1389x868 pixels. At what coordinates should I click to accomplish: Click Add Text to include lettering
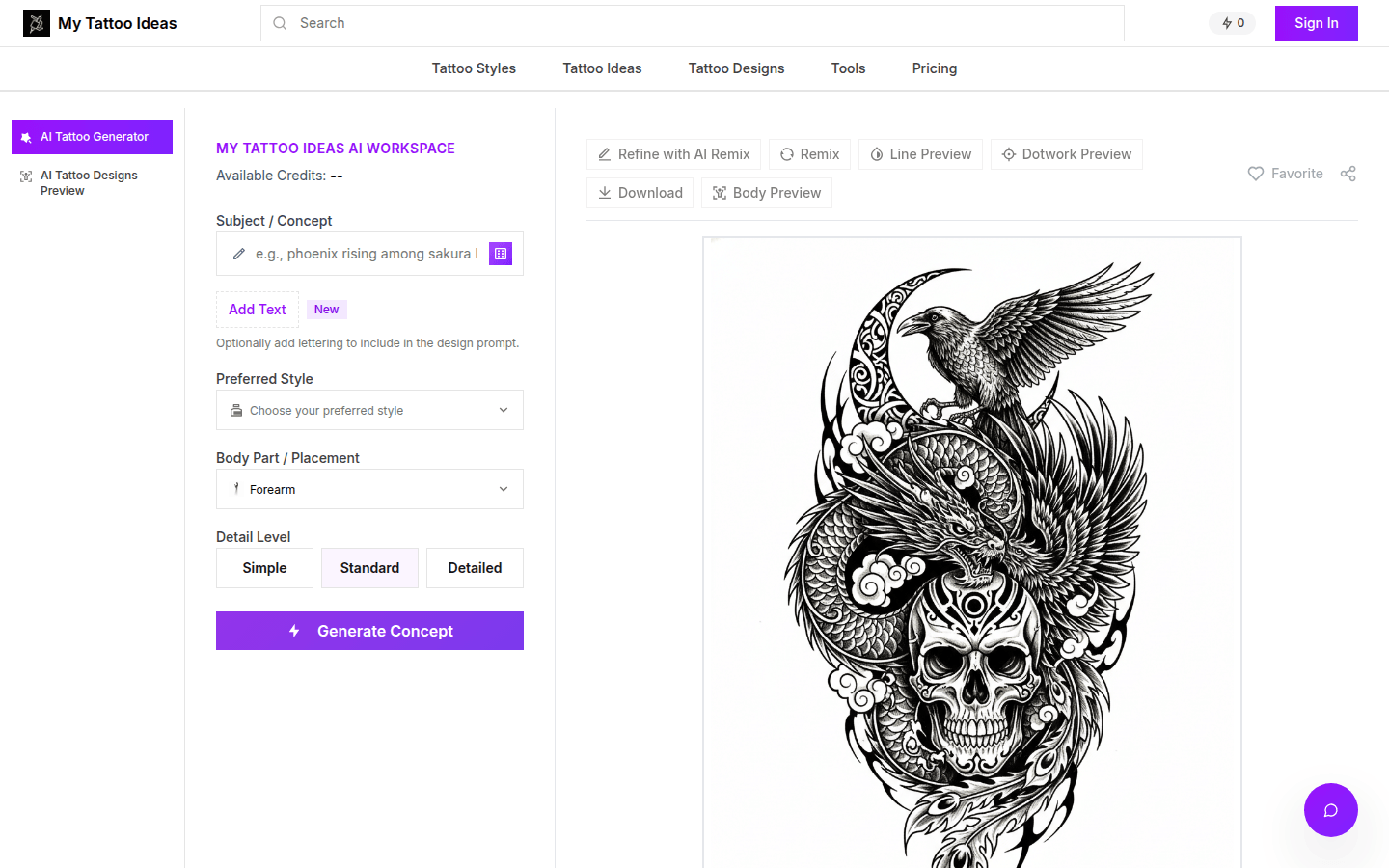point(257,309)
